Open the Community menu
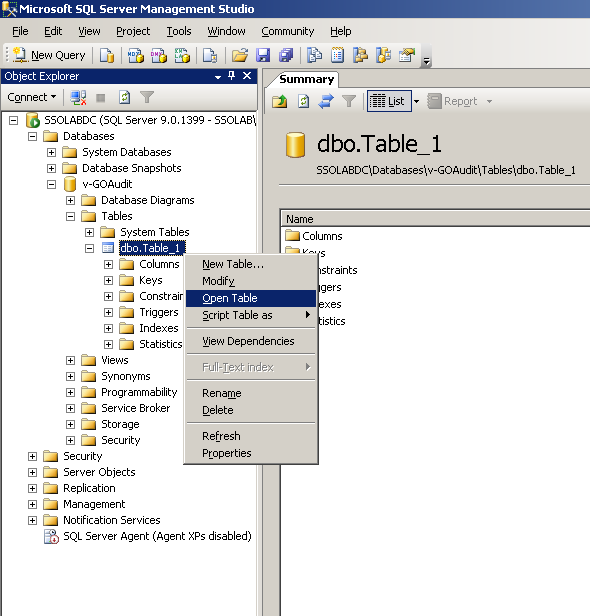The image size is (590, 616). pos(288,31)
